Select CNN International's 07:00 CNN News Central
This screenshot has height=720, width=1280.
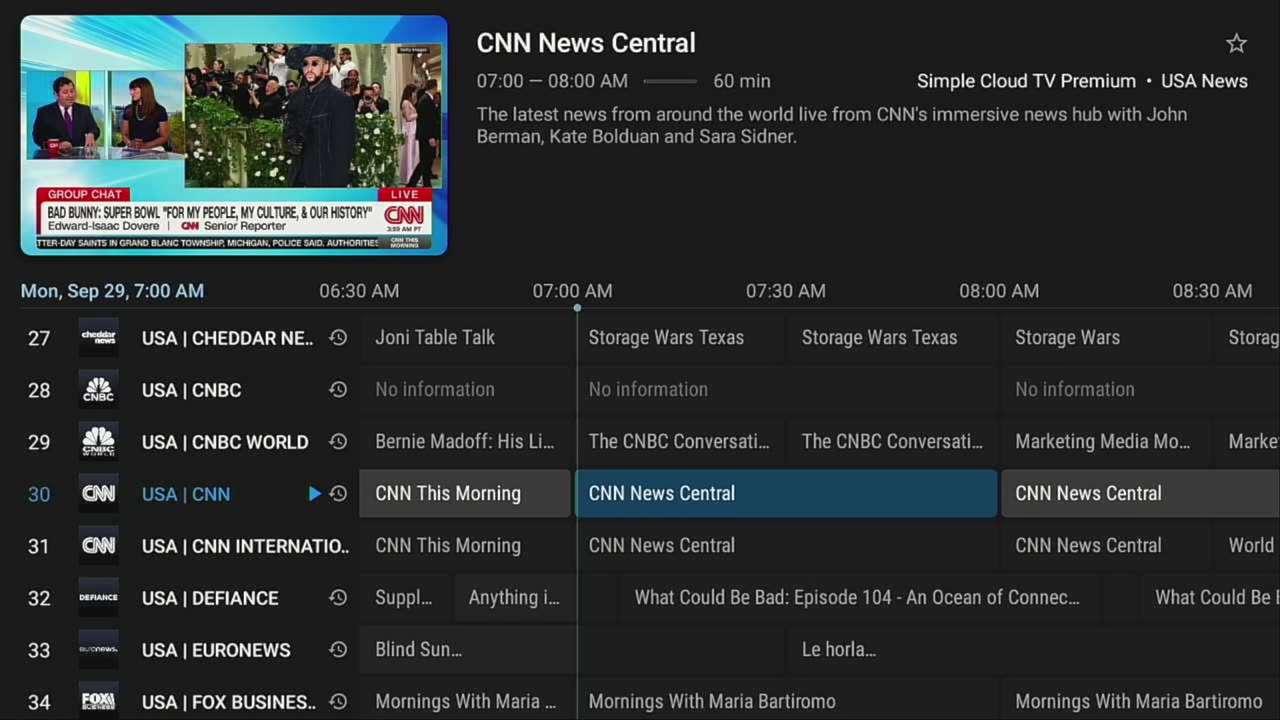(x=786, y=546)
